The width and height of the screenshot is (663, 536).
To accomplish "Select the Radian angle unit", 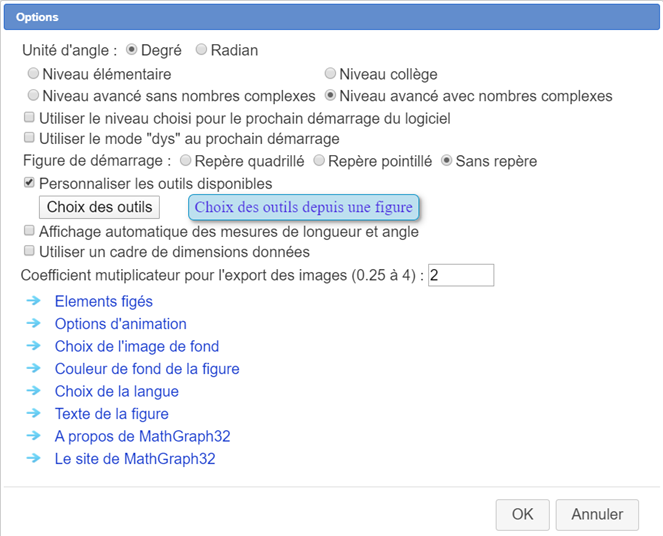I will pyautogui.click(x=201, y=49).
